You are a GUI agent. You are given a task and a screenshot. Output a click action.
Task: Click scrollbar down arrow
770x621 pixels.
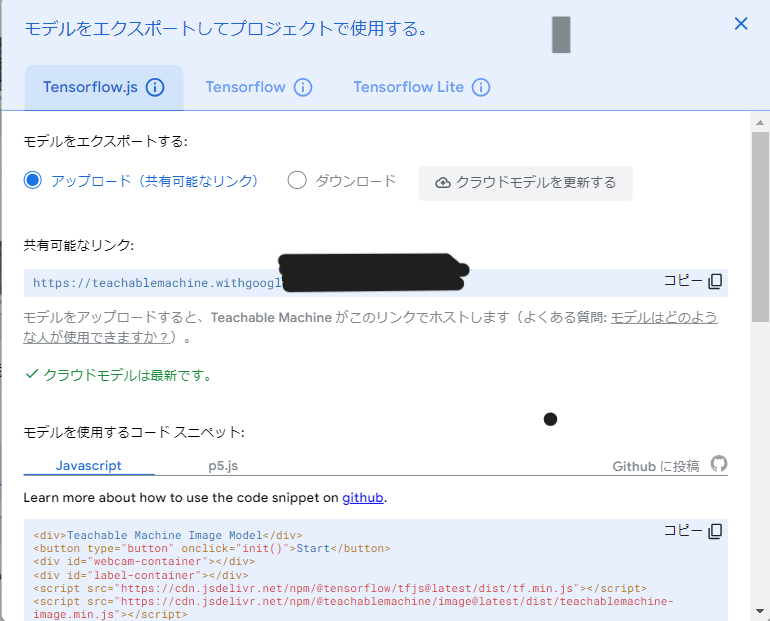[x=760, y=611]
